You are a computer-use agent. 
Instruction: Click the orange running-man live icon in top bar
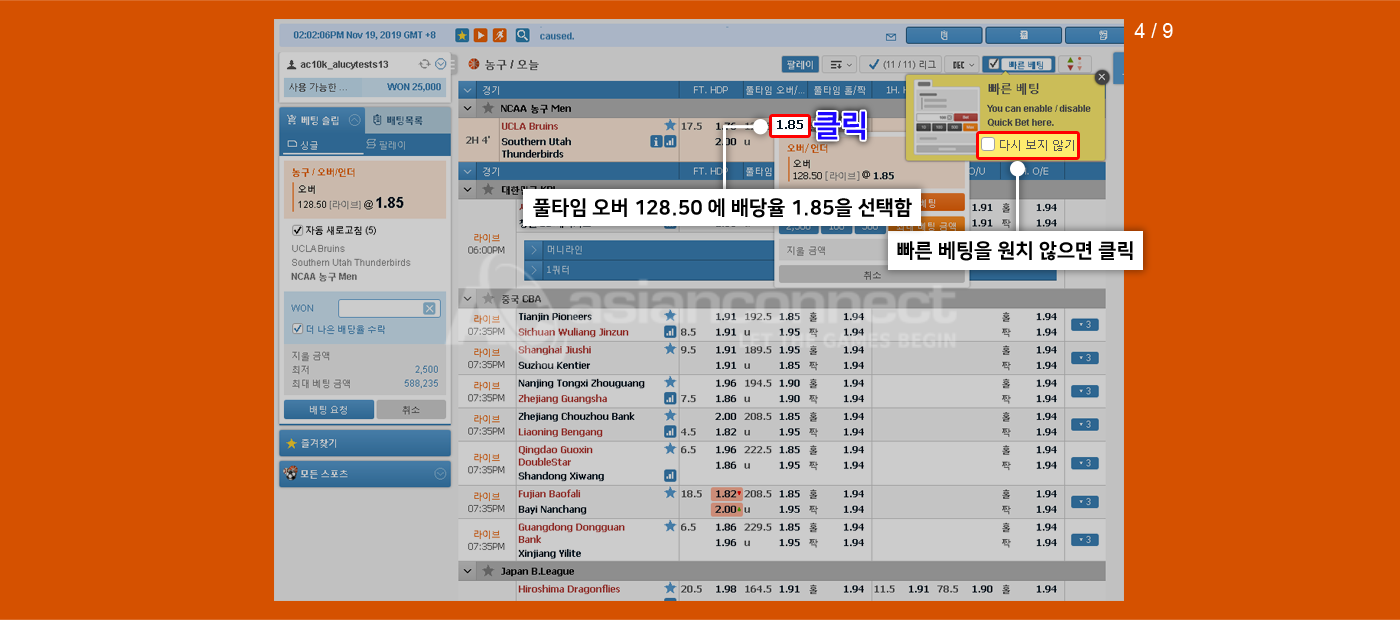click(x=500, y=35)
